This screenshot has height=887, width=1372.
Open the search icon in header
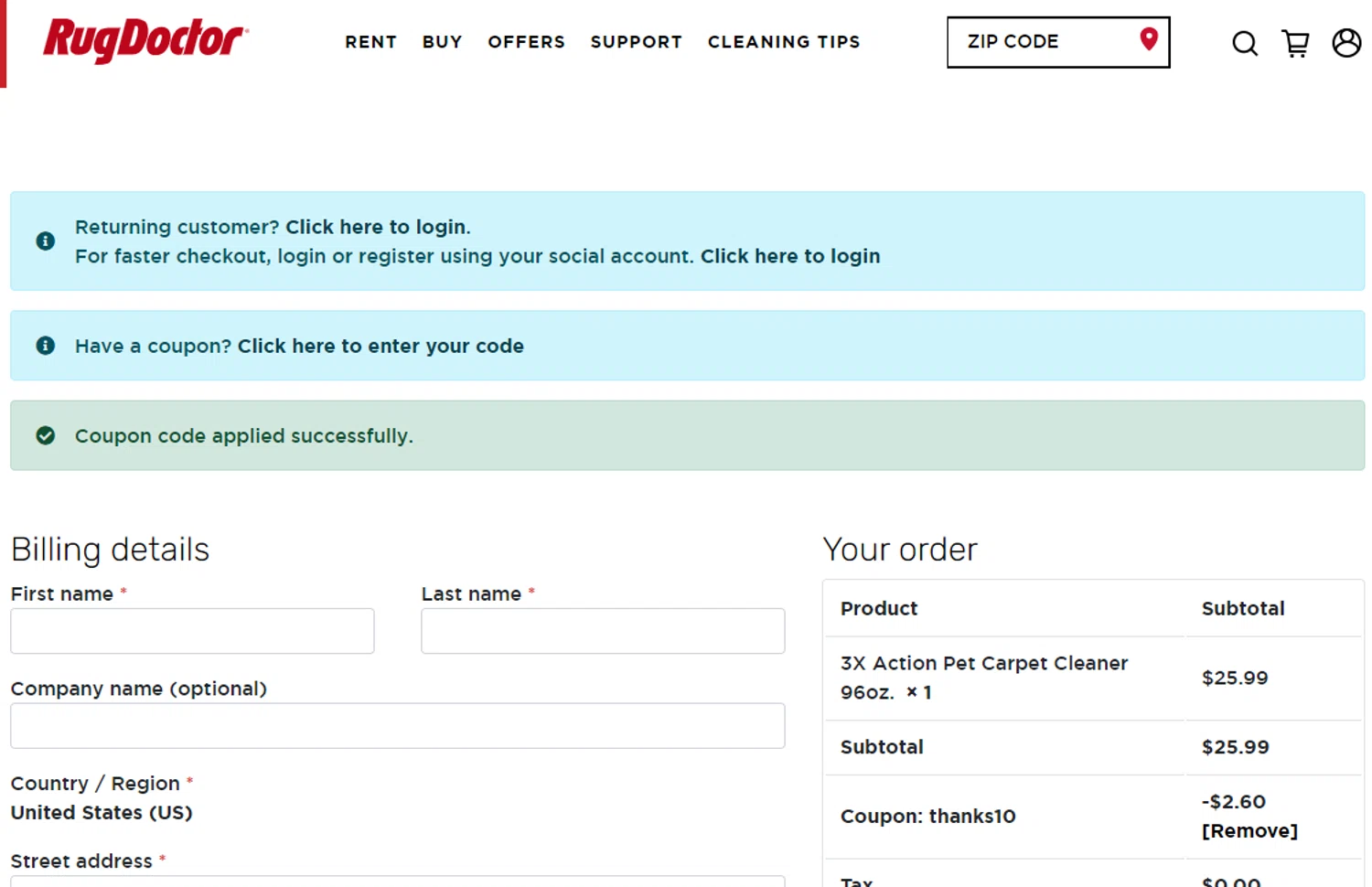(x=1244, y=43)
